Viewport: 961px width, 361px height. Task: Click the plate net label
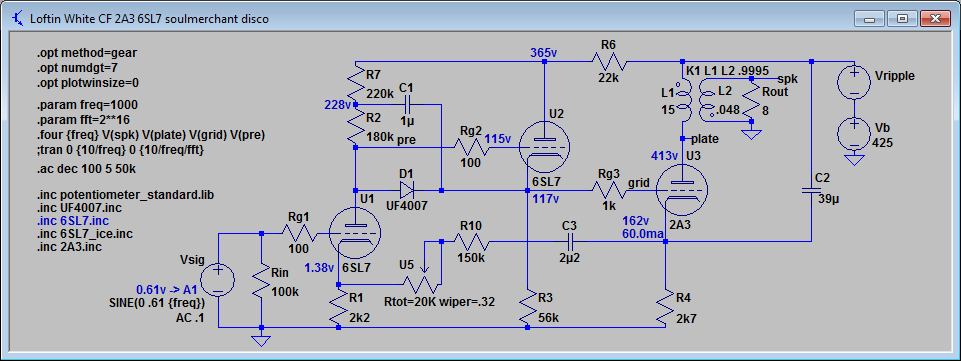click(x=704, y=139)
